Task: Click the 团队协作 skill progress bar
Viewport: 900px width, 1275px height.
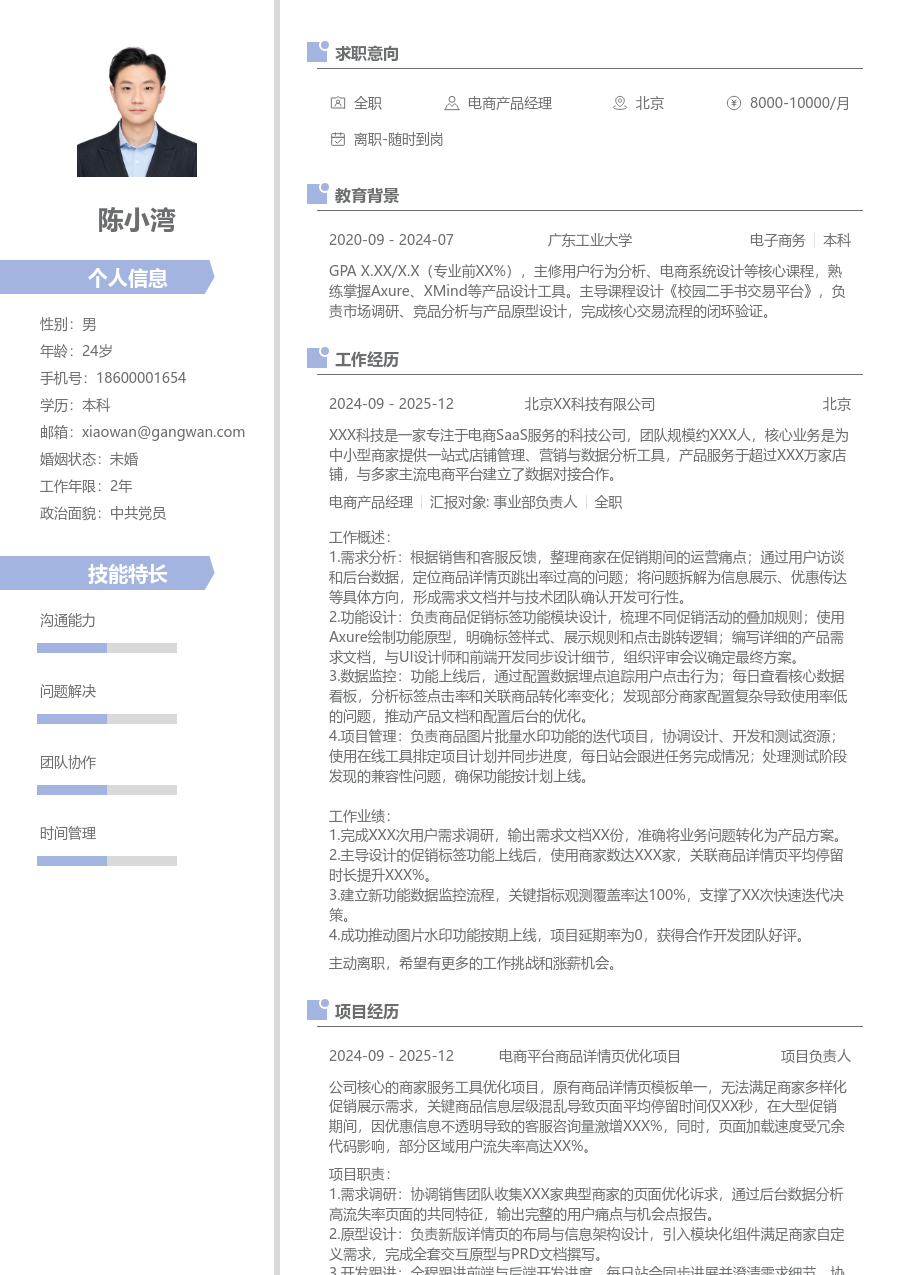Action: point(107,789)
